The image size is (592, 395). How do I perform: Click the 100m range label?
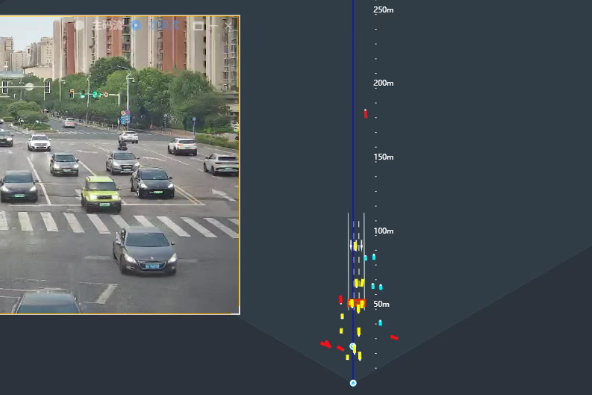383,231
